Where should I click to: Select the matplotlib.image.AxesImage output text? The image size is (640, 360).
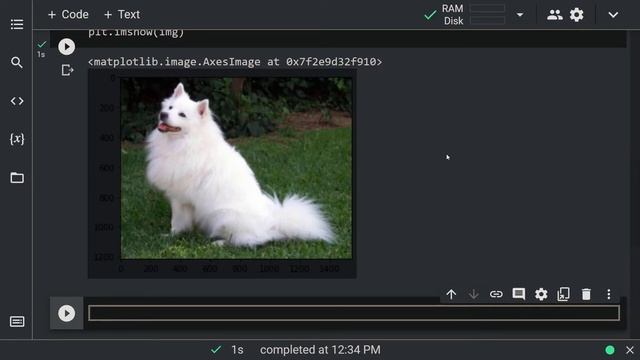(235, 62)
